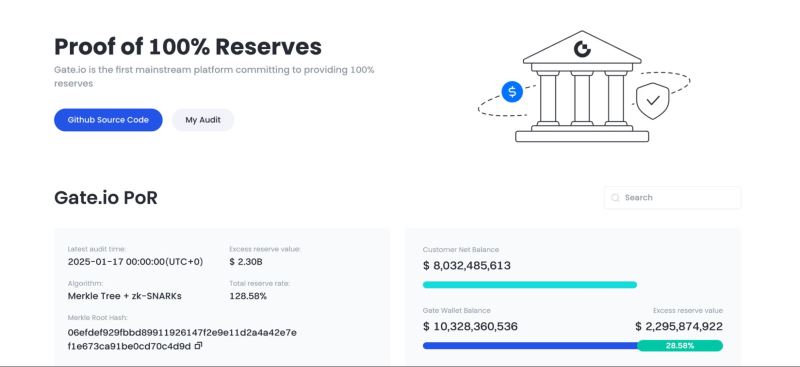Click the Gate logo on bank illustration

coord(582,50)
